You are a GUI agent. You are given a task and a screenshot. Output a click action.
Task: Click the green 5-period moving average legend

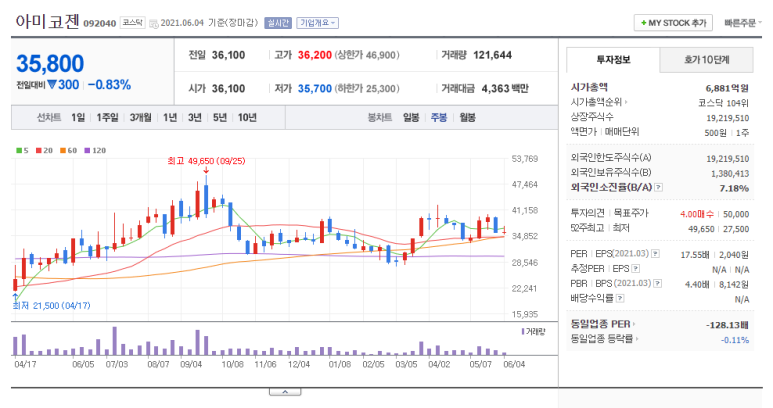click(22, 150)
